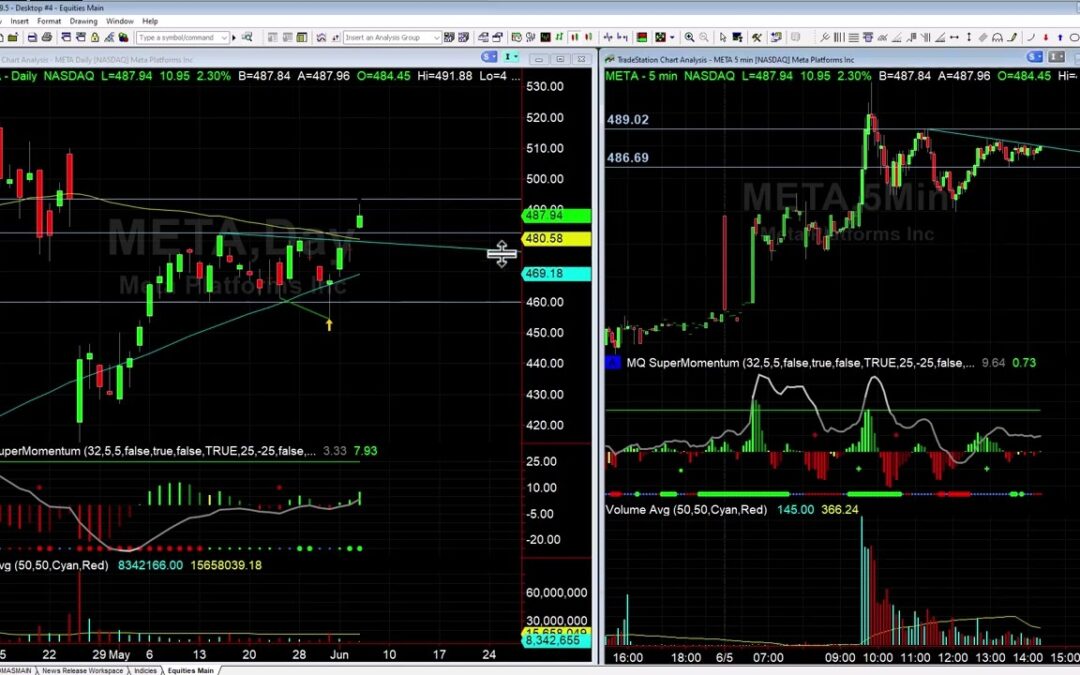Click the print icon in toolbar
Image resolution: width=1080 pixels, height=675 pixels.
tap(46, 37)
